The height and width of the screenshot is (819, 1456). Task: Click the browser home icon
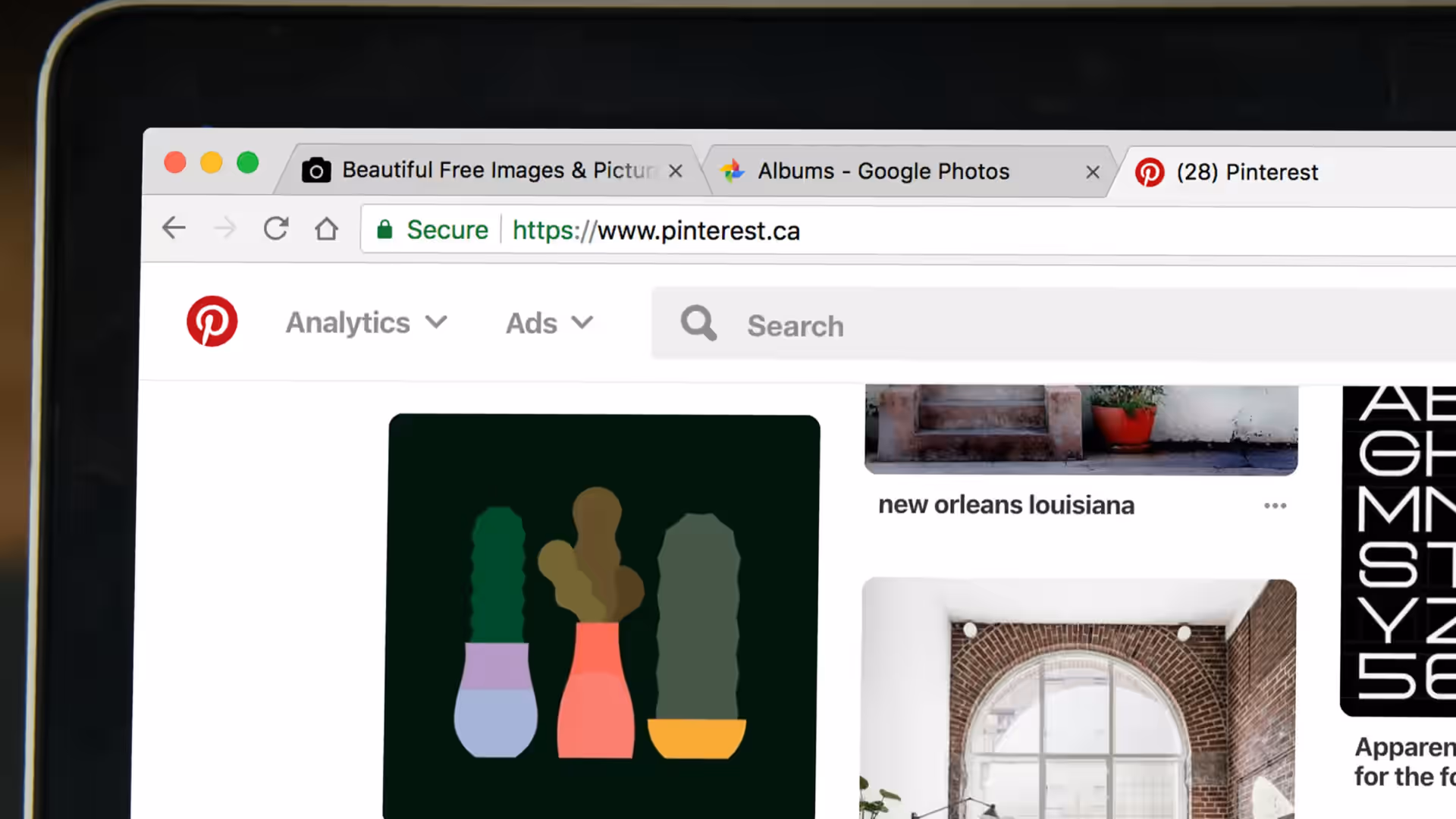point(327,229)
